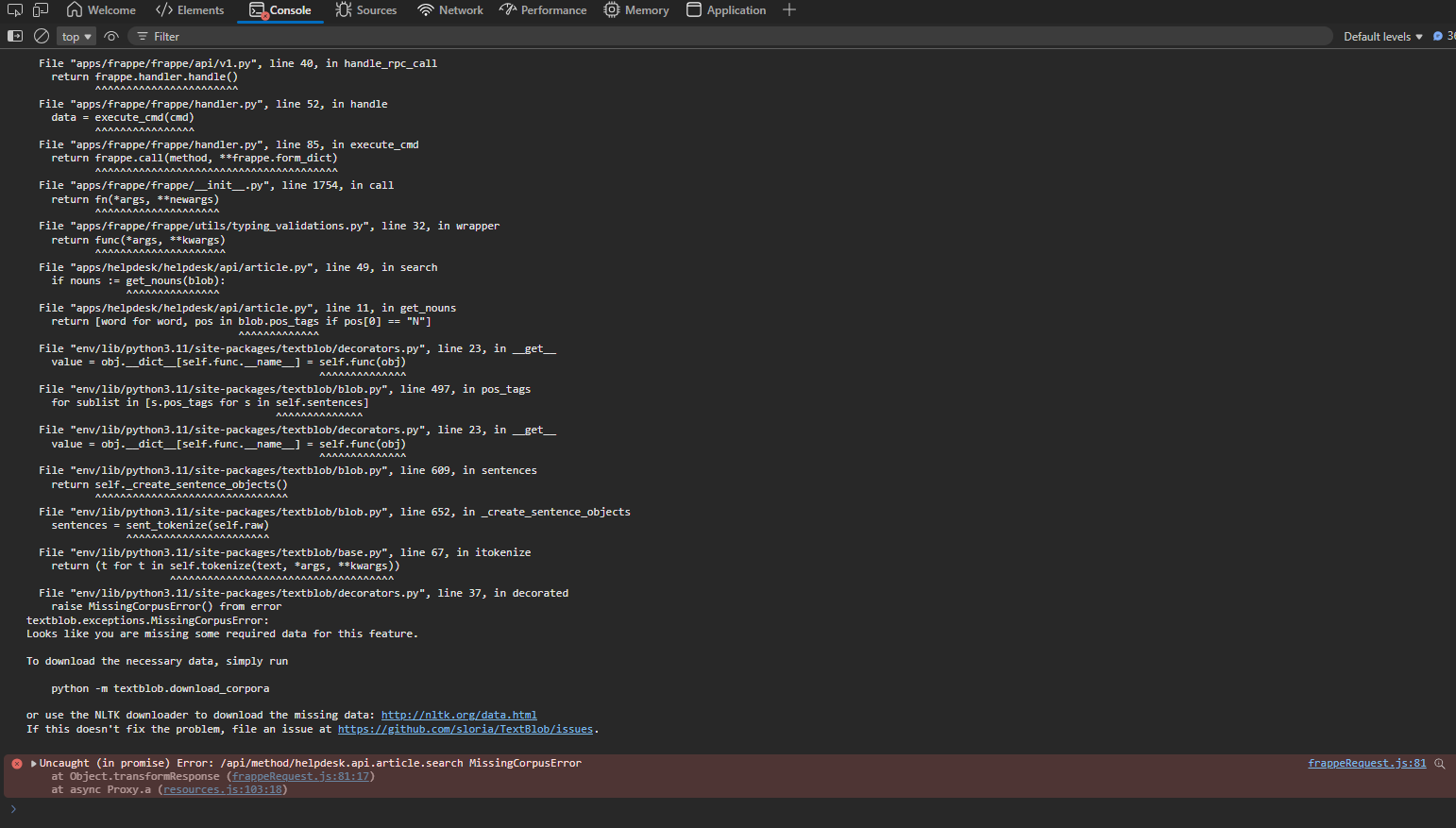The height and width of the screenshot is (828, 1456).
Task: Follow the nltk.org/data.html link
Action: coord(459,715)
